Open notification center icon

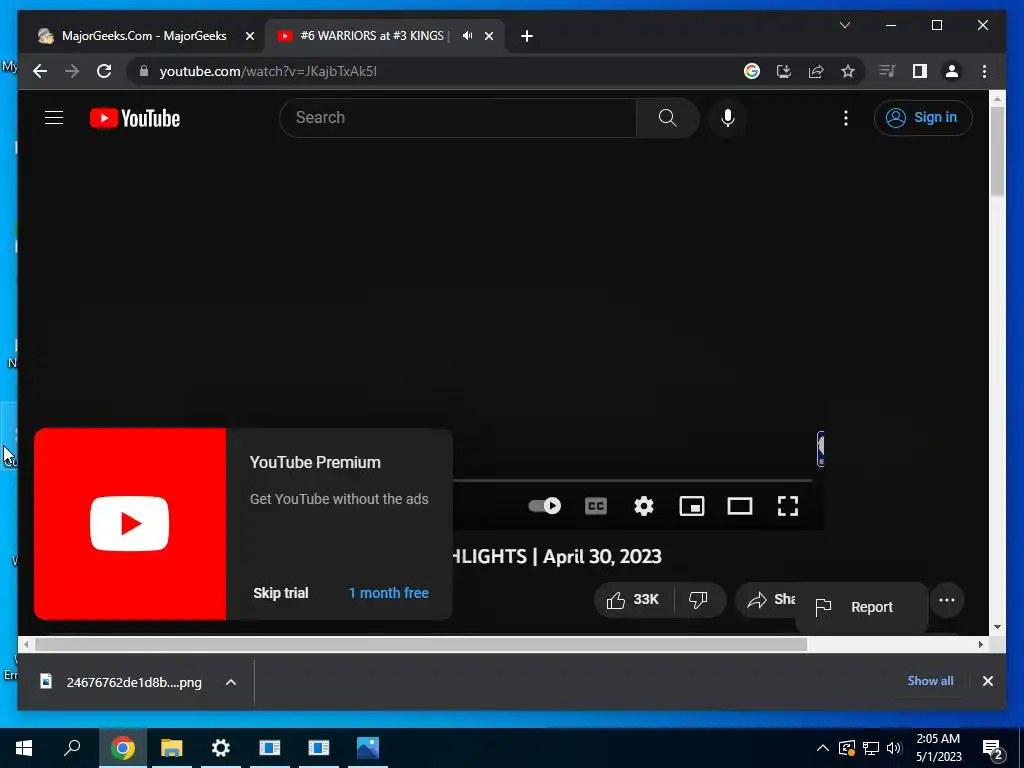(993, 748)
